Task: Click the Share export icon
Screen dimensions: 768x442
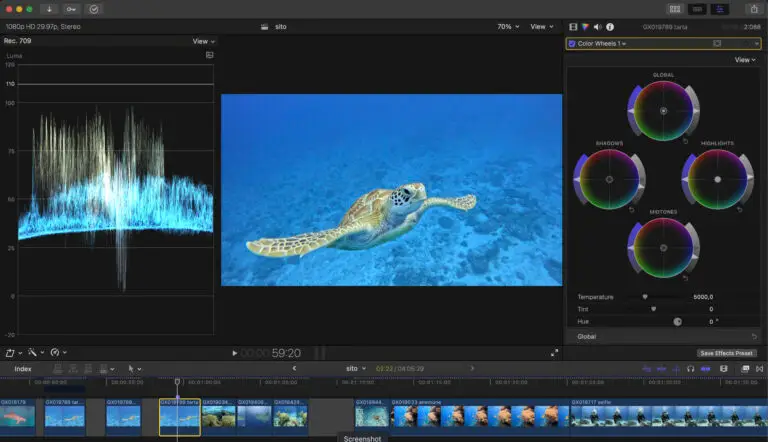Action: [x=754, y=9]
